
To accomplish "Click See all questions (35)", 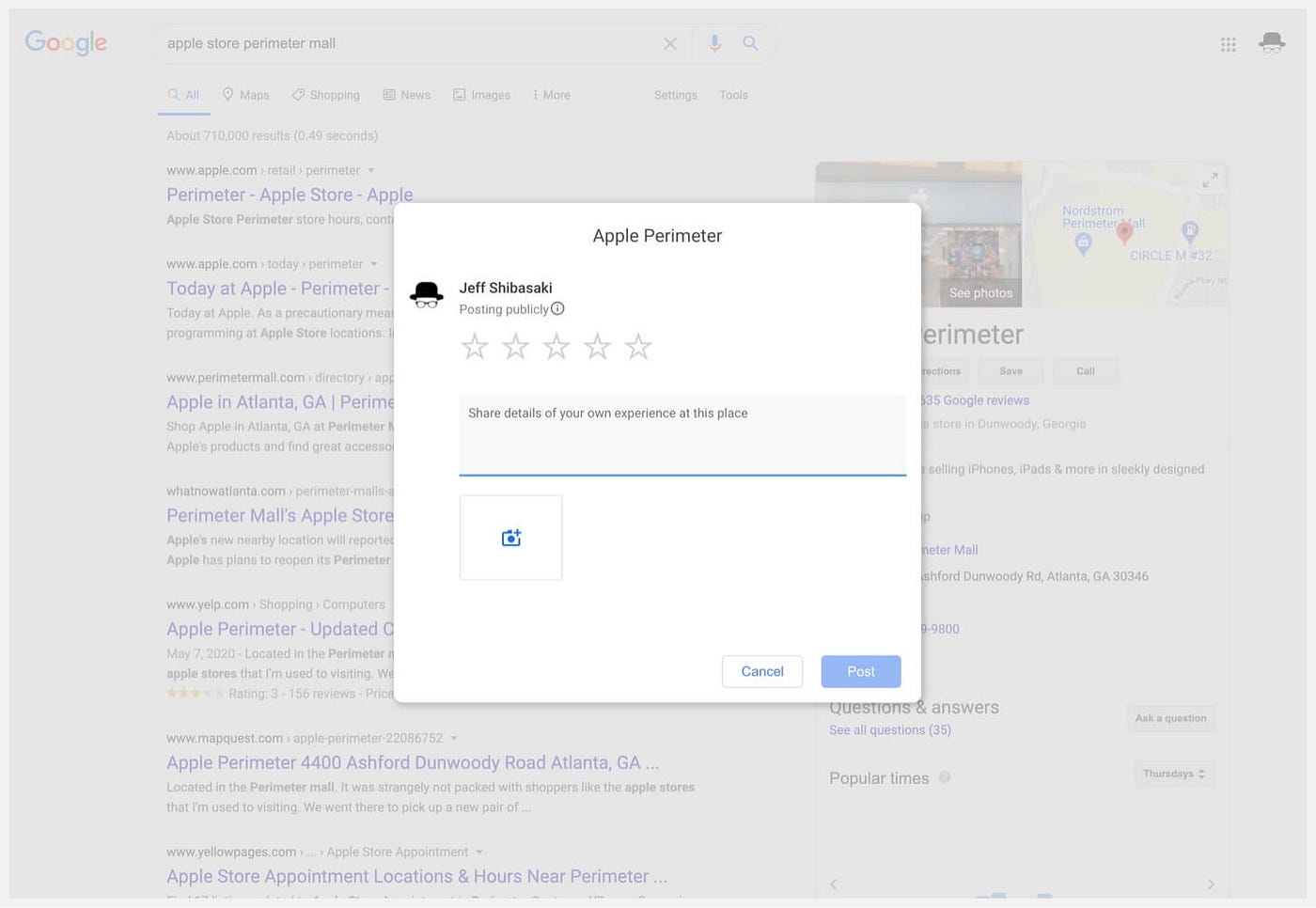I will 890,729.
